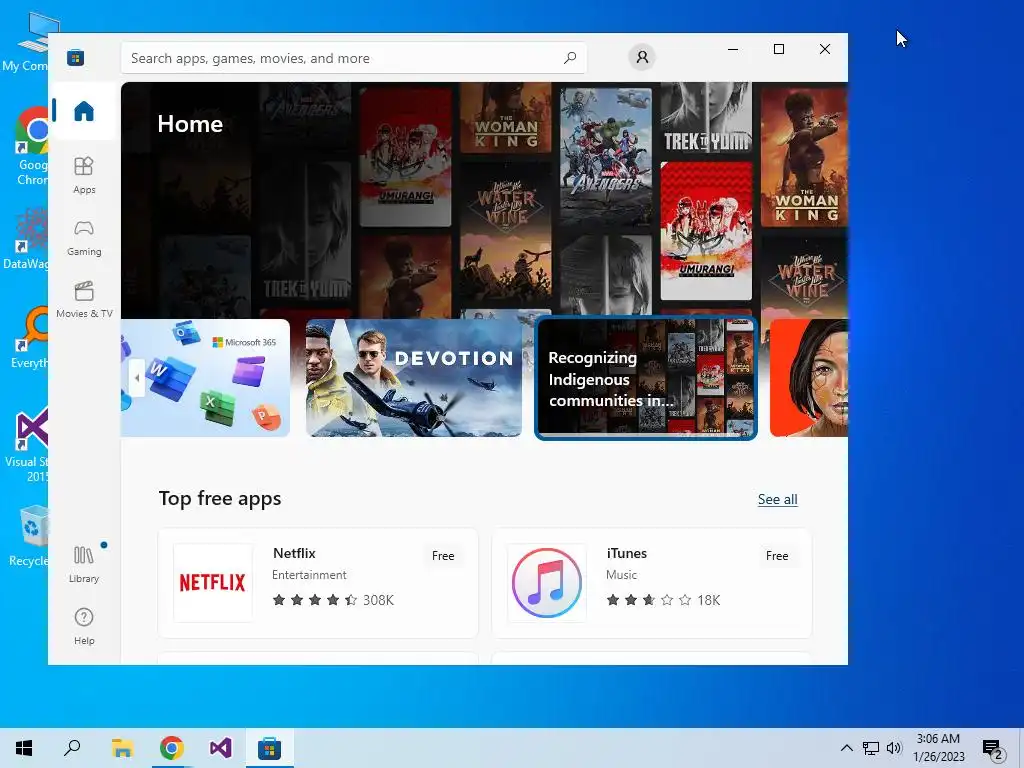Open the Apps section
Screen dimensions: 1024x768
coord(84,175)
